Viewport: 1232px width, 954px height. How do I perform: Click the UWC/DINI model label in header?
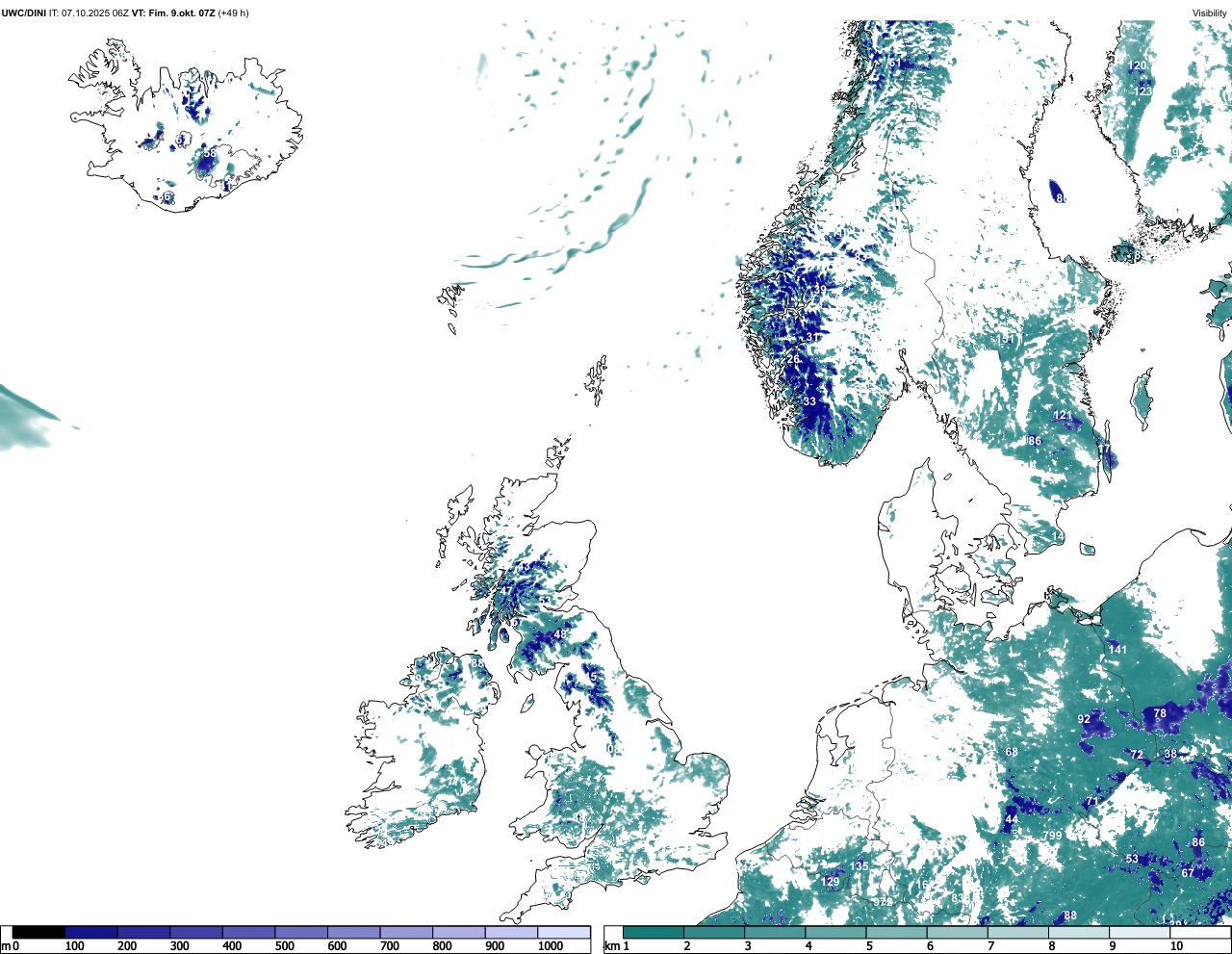(24, 13)
